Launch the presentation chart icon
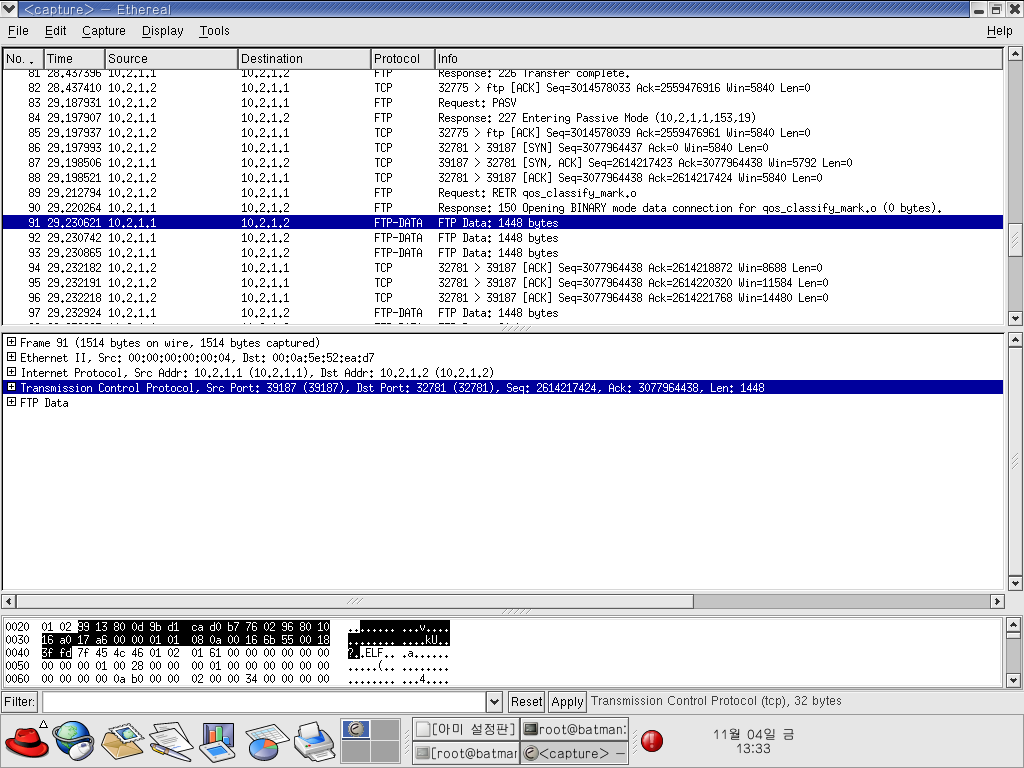 (217, 741)
